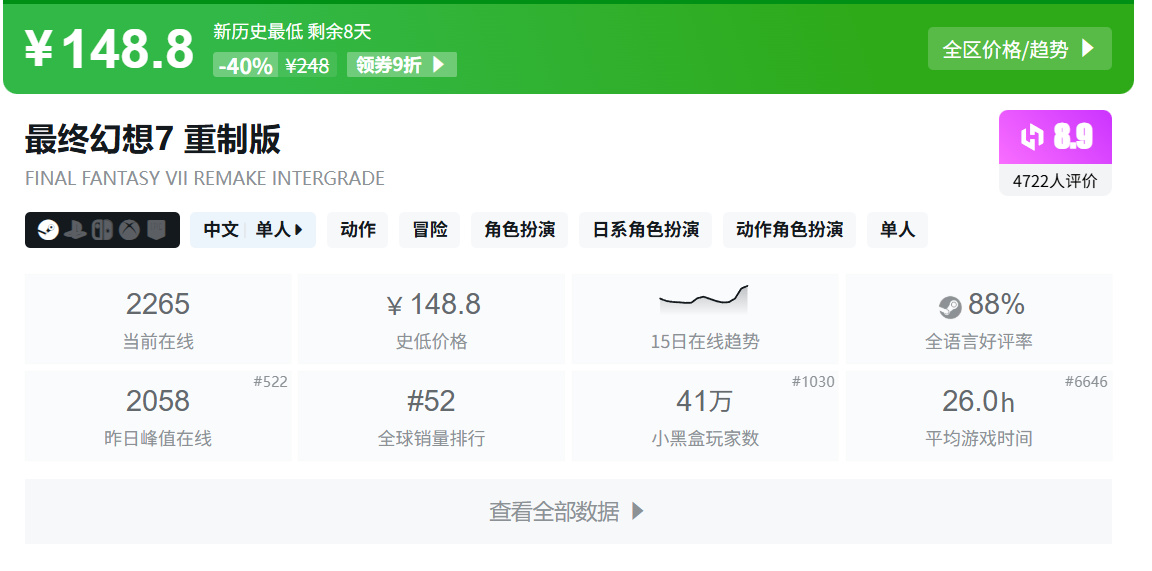The height and width of the screenshot is (571, 1152).
Task: Click the Nintendo Switch platform icon
Action: [x=102, y=230]
